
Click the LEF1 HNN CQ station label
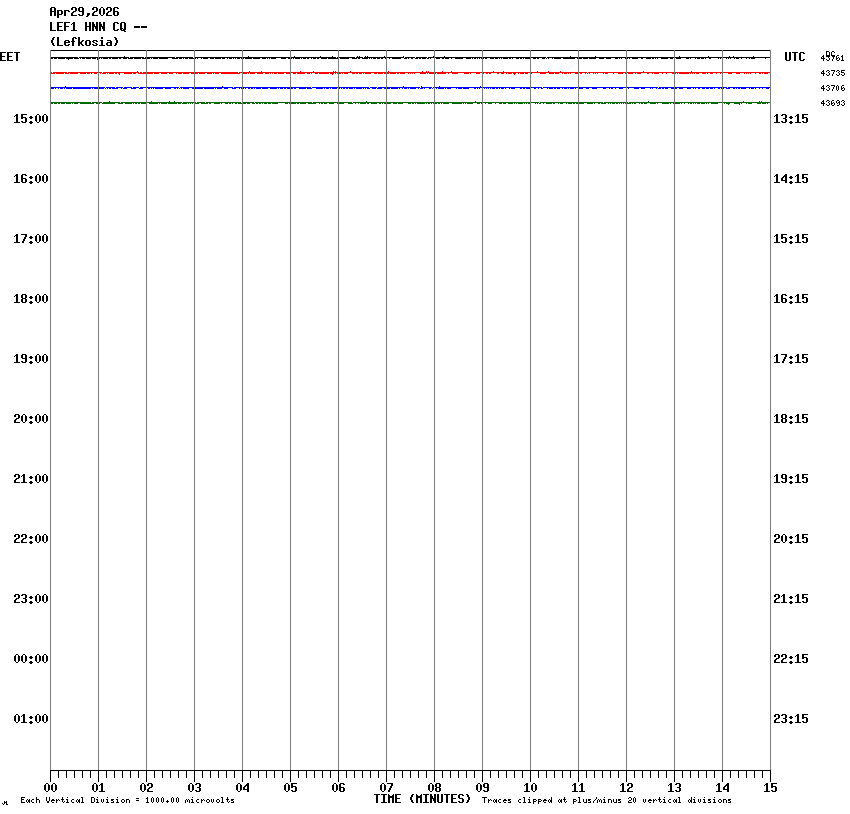coord(98,27)
